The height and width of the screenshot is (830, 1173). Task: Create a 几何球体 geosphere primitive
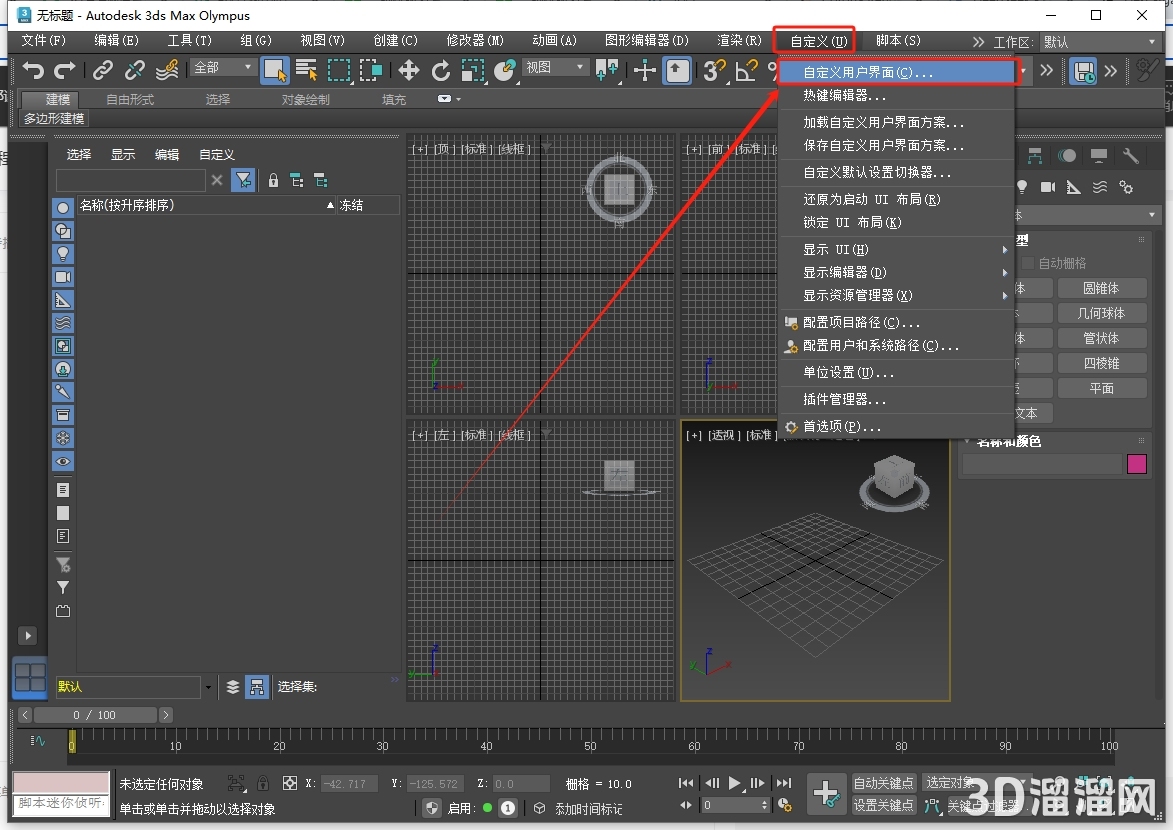coord(1101,314)
